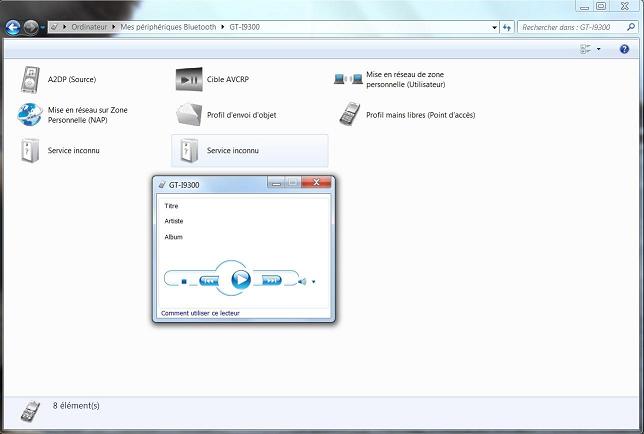Click the phone icon in the status bar
The height and width of the screenshot is (434, 644).
coord(30,411)
